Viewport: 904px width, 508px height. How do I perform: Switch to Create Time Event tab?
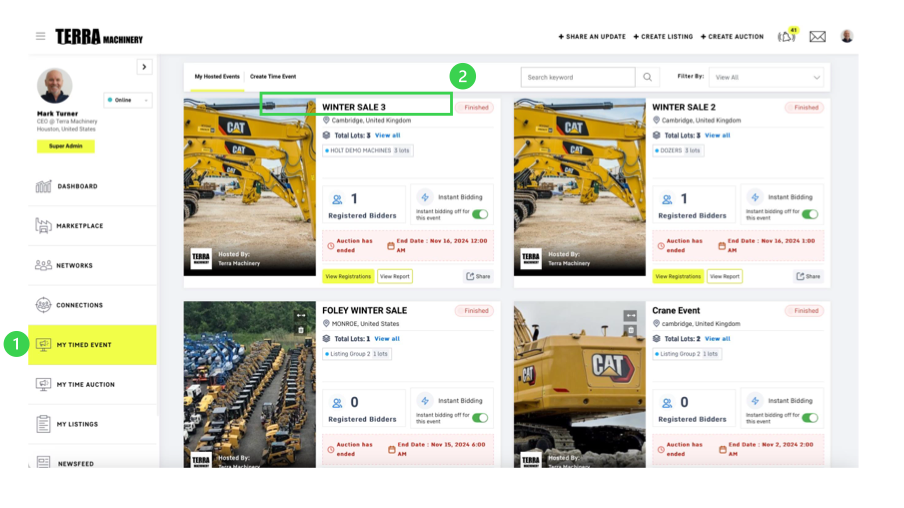273,77
